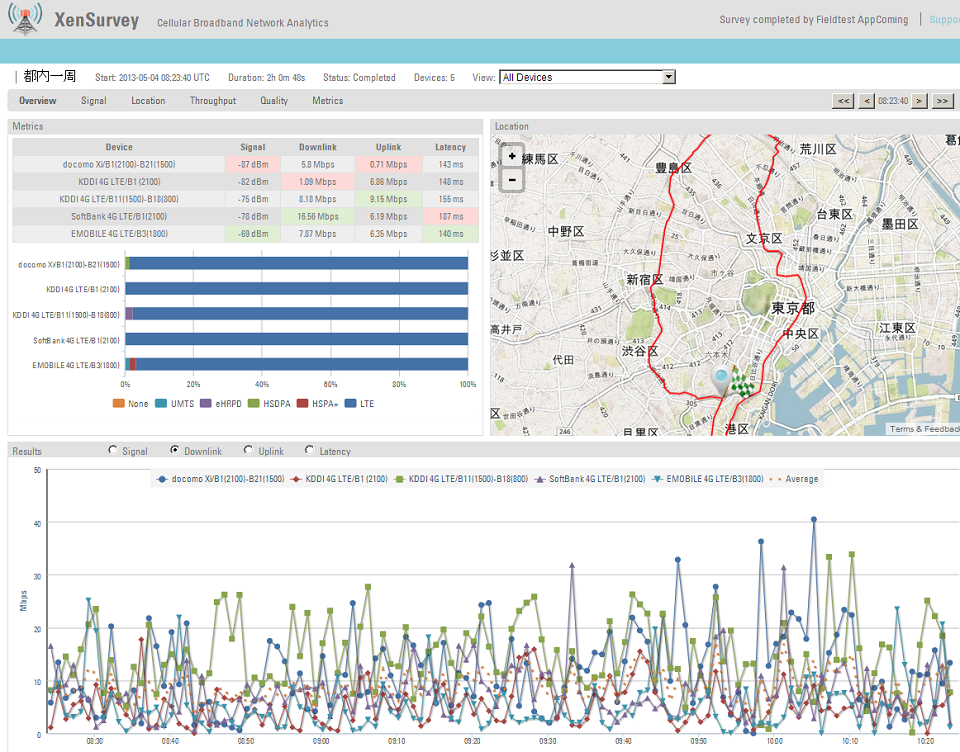Switch to the Overview tab

(x=37, y=101)
